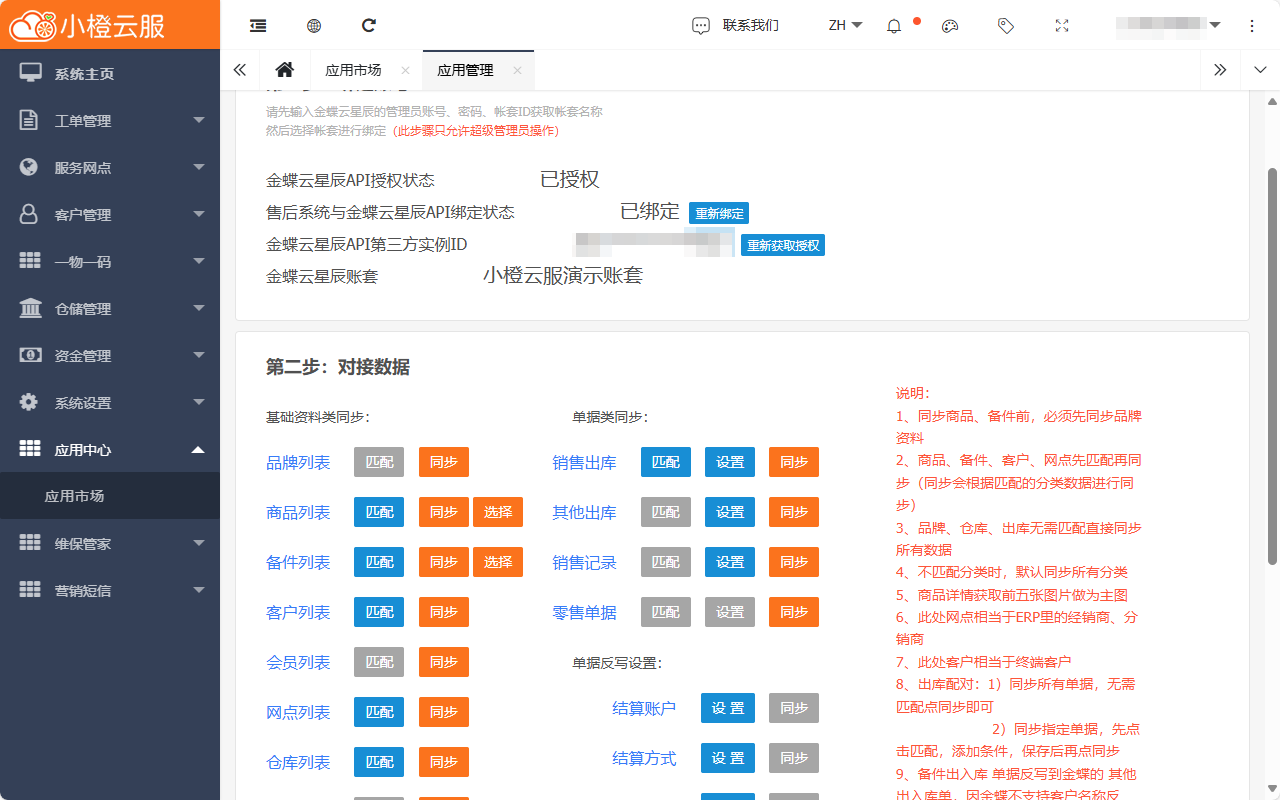This screenshot has height=800, width=1280.
Task: Enter fullscreen mode icon
Action: point(1062,26)
